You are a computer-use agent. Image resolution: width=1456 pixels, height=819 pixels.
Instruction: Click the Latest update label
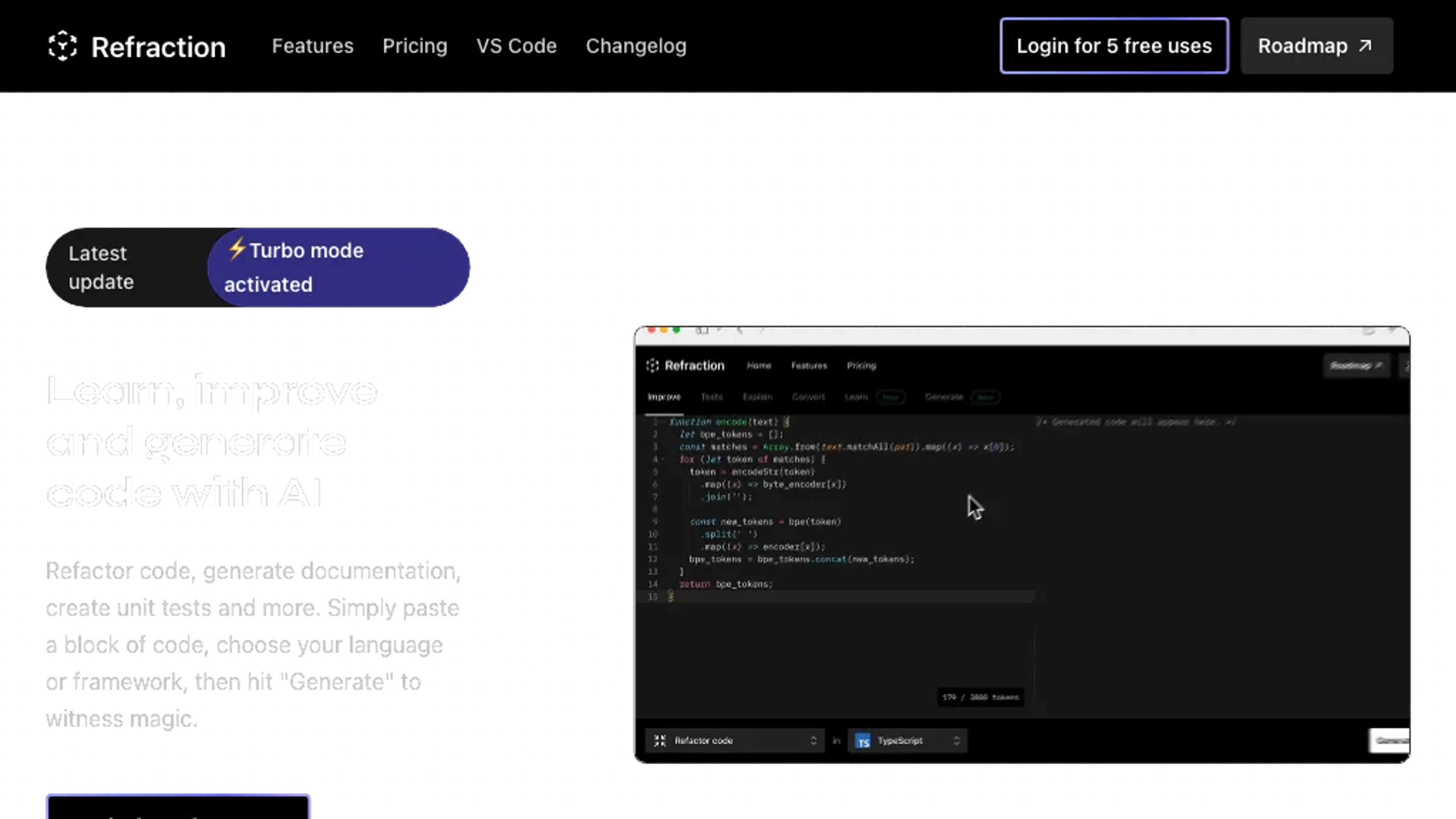101,267
